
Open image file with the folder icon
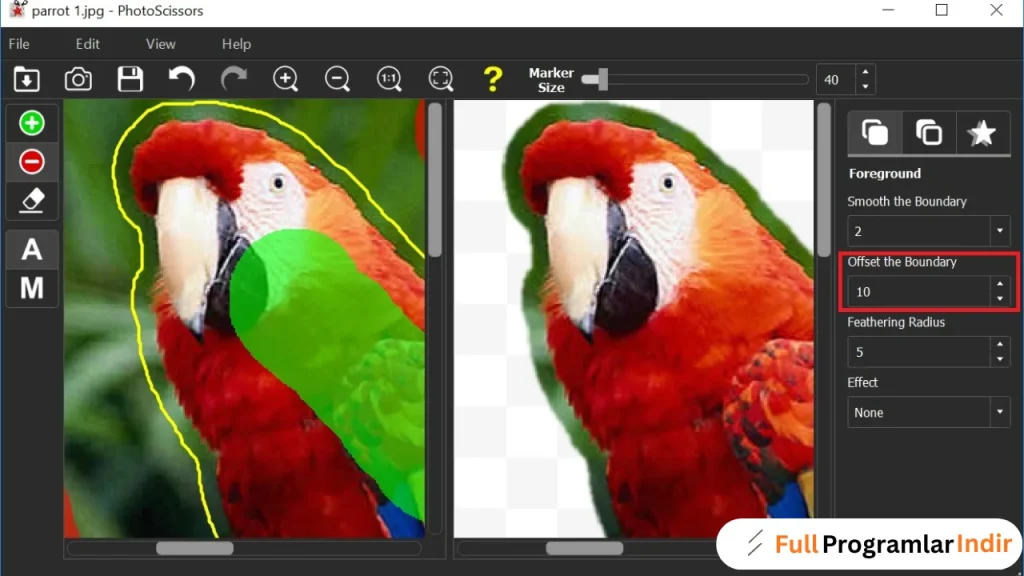click(27, 80)
